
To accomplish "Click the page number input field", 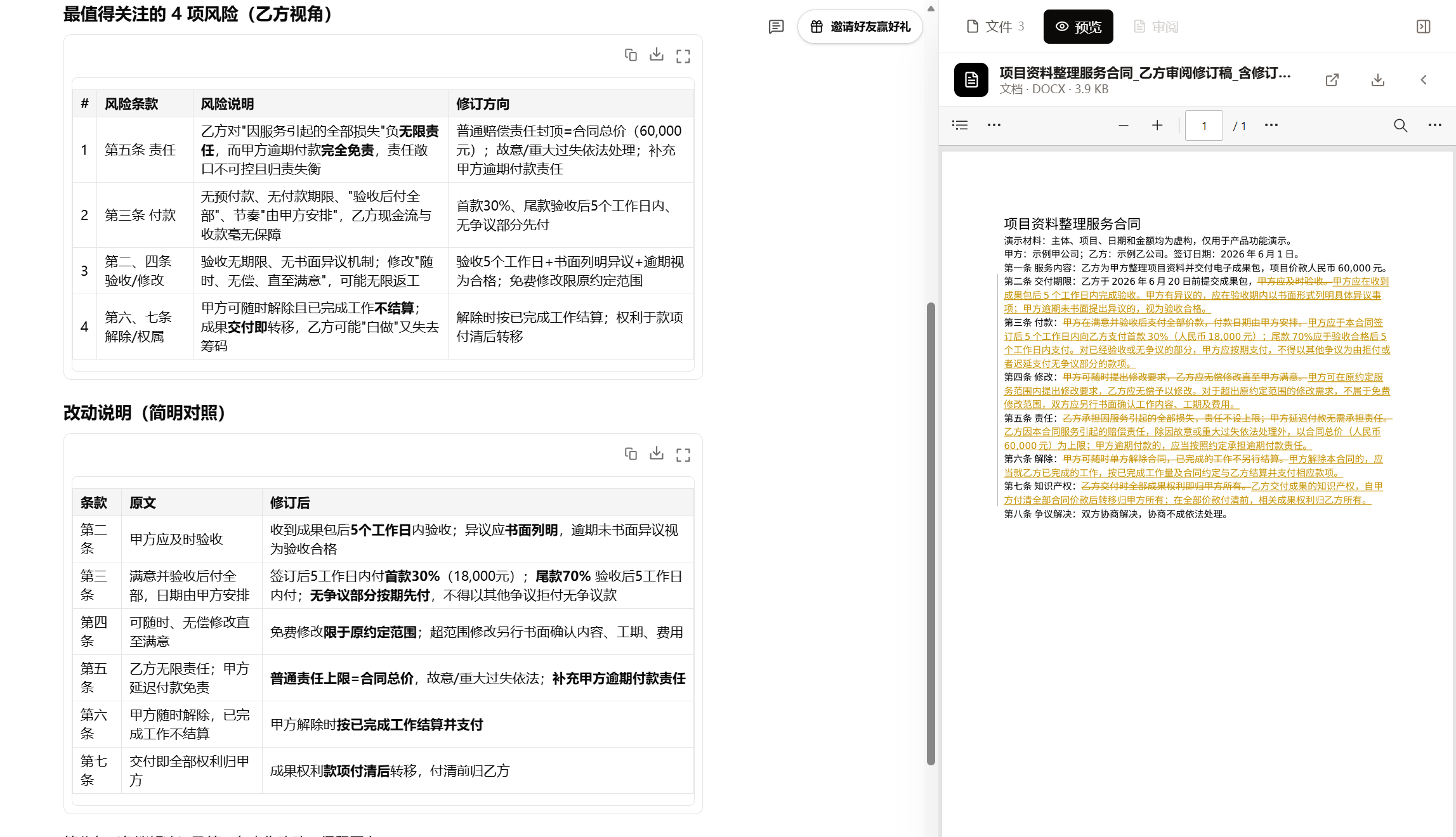I will pos(1203,126).
